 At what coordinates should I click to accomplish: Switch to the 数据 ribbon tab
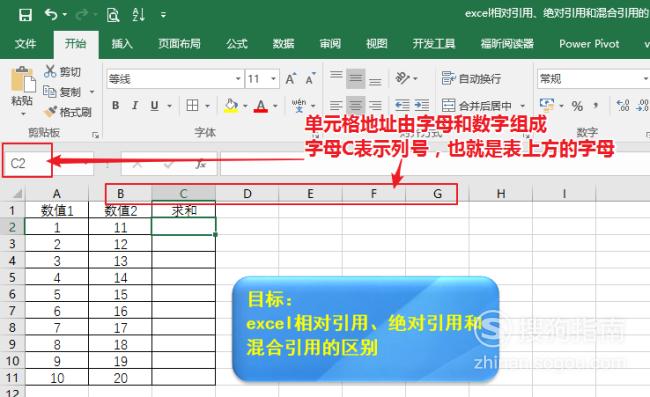283,44
